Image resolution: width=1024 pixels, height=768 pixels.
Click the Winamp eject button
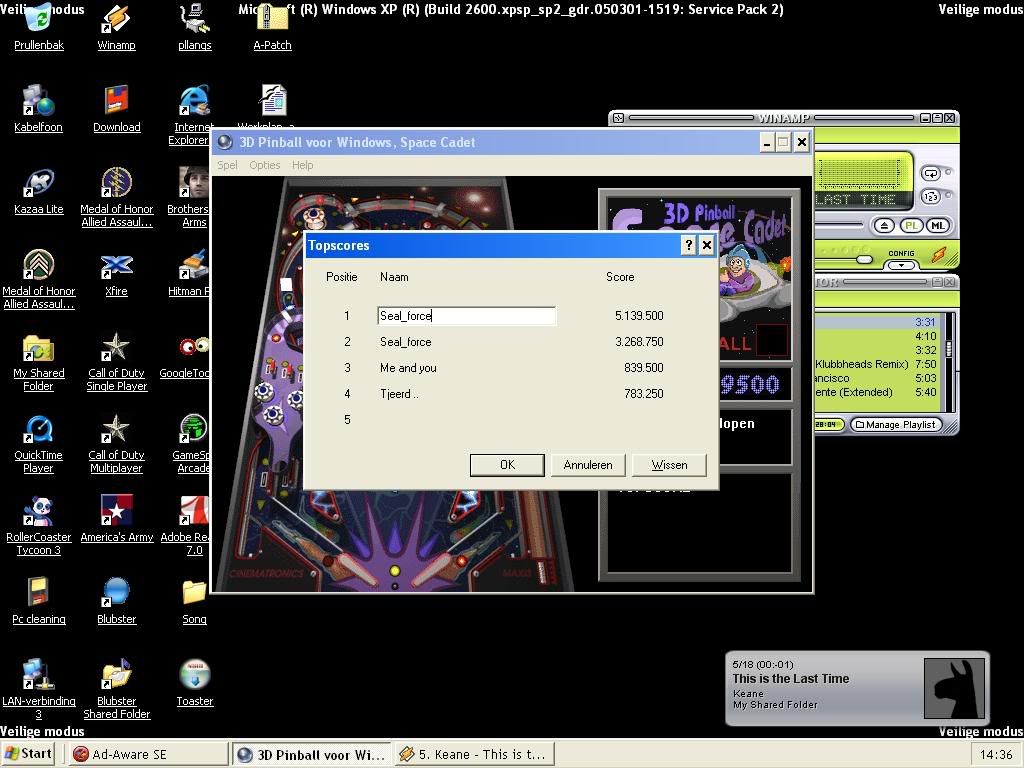(884, 226)
